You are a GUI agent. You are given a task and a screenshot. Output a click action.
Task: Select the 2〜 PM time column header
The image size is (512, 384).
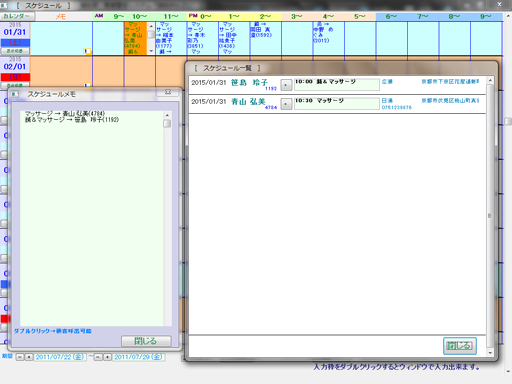coord(265,16)
